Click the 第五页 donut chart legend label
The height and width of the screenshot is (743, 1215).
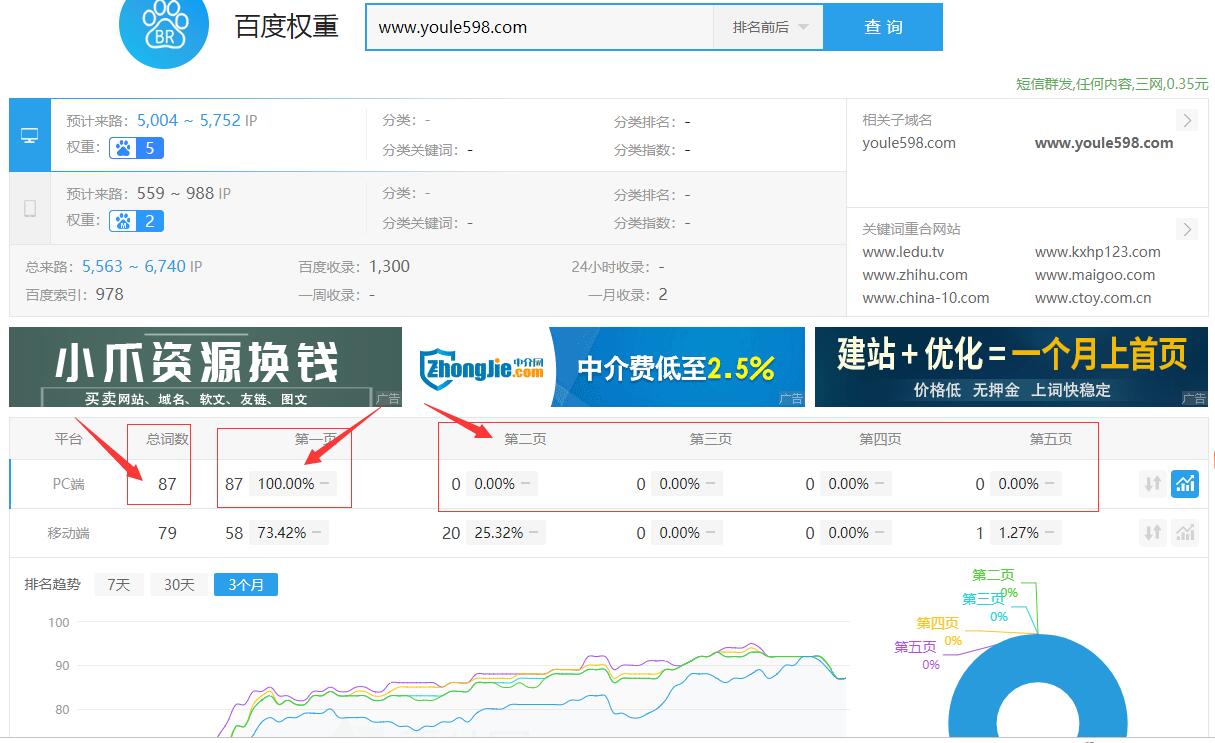[x=915, y=647]
